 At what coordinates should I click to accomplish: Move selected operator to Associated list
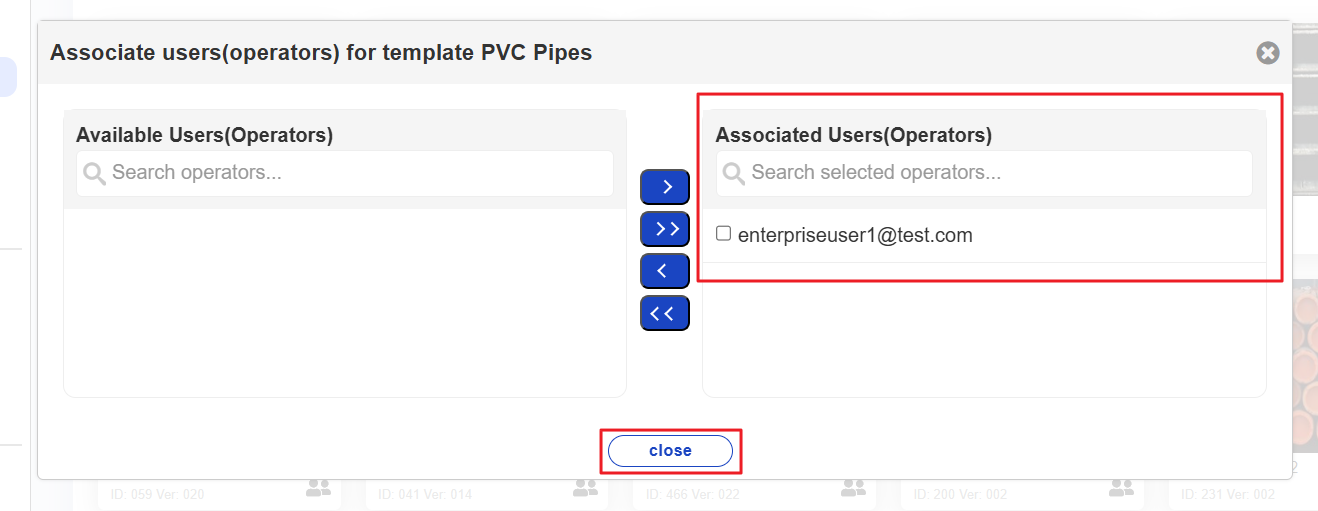point(665,187)
